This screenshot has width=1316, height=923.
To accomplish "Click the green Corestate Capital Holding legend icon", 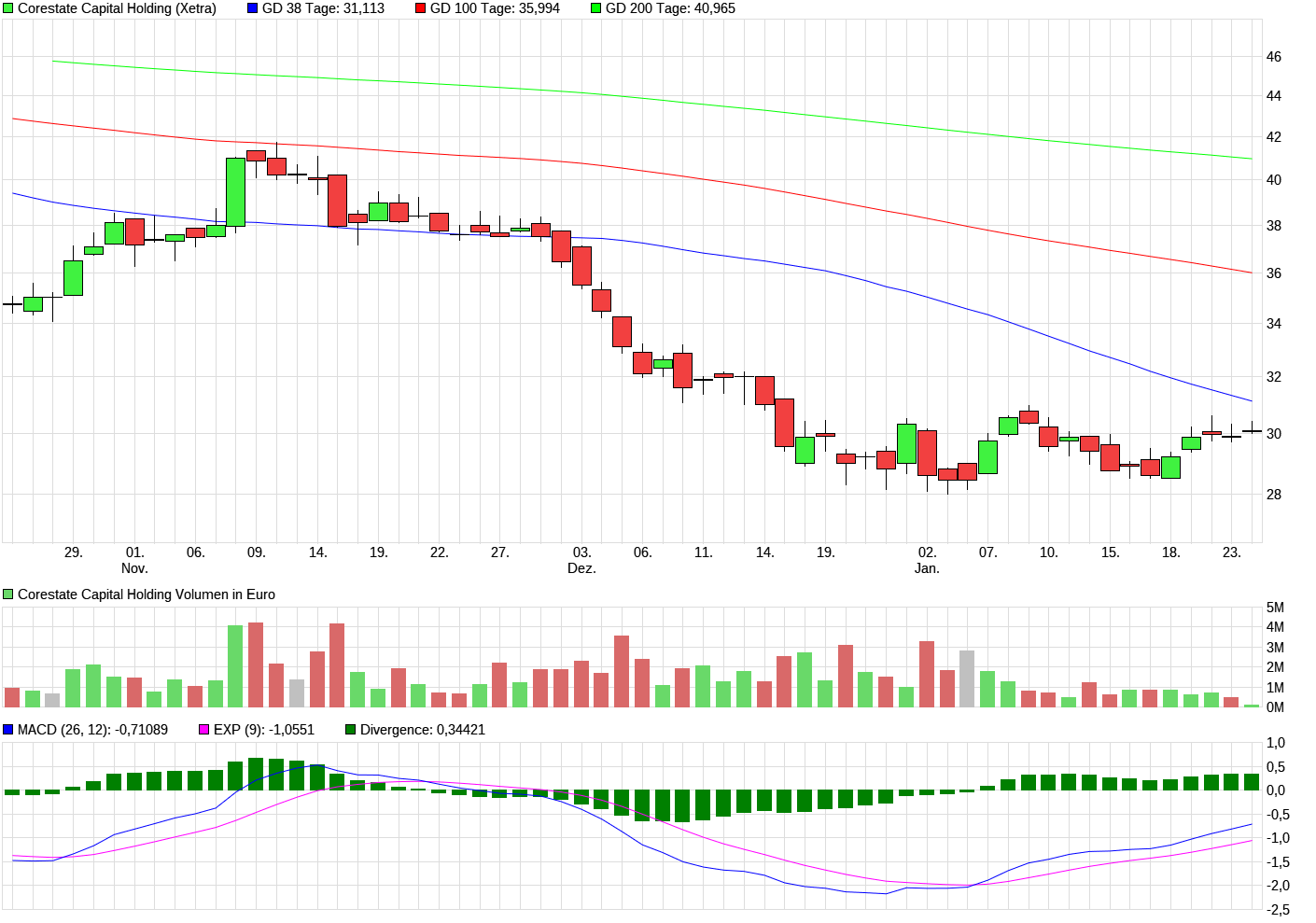I will point(8,9).
